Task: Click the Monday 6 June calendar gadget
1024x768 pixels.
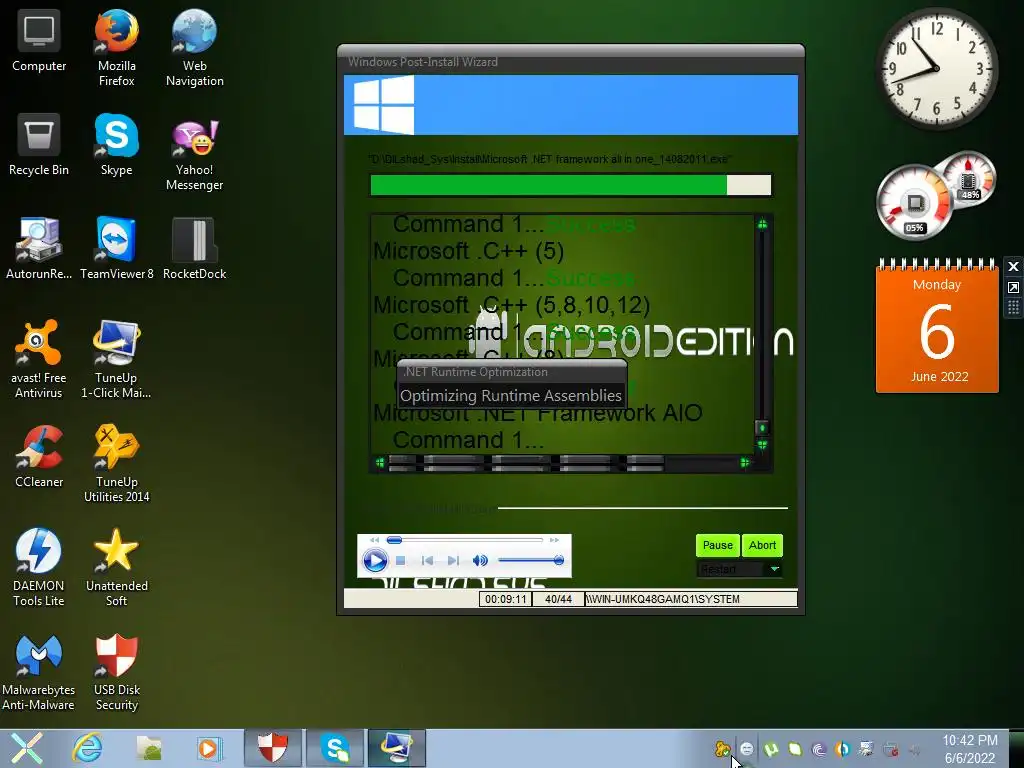Action: tap(937, 327)
